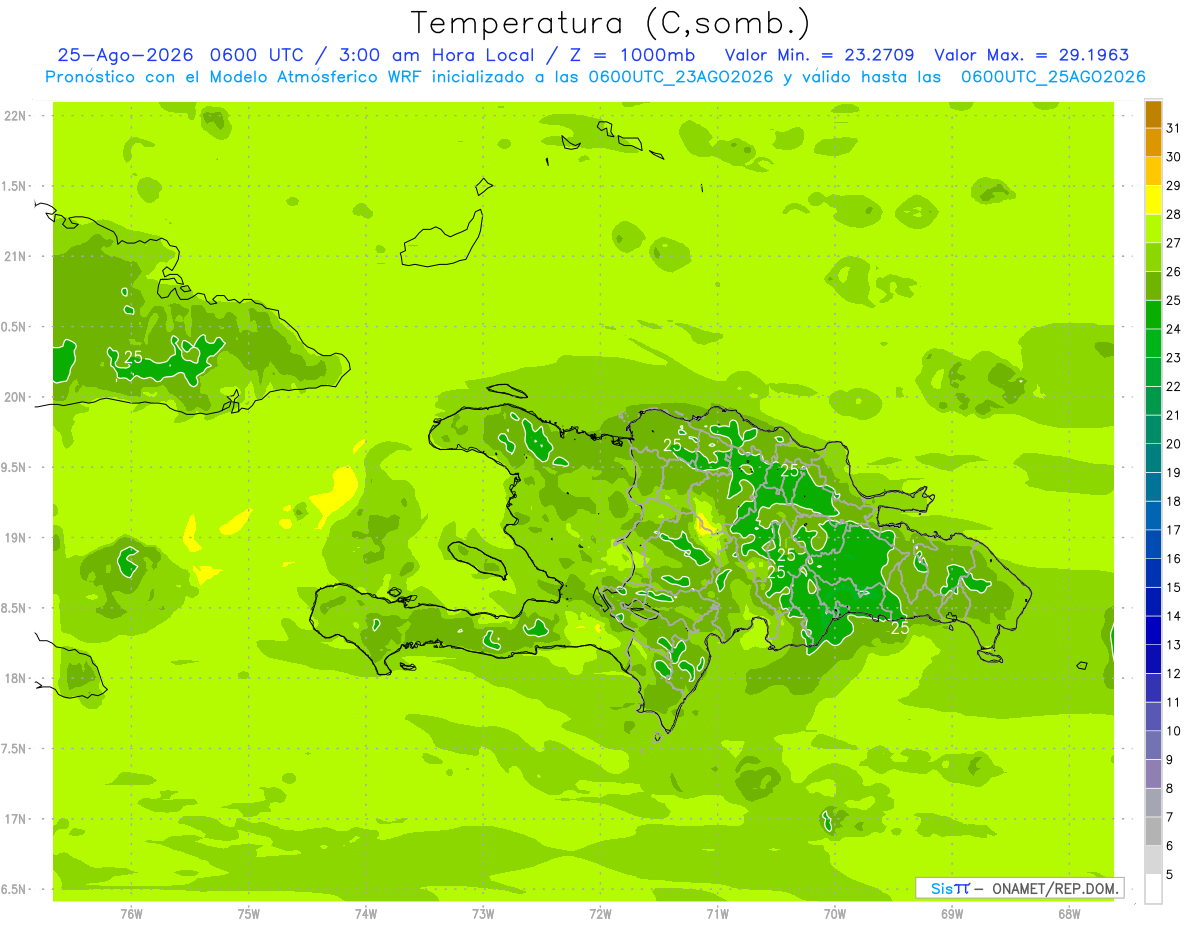Image resolution: width=1200 pixels, height=927 pixels.
Task: Click the '69W' longitude label
Action: pos(952,913)
